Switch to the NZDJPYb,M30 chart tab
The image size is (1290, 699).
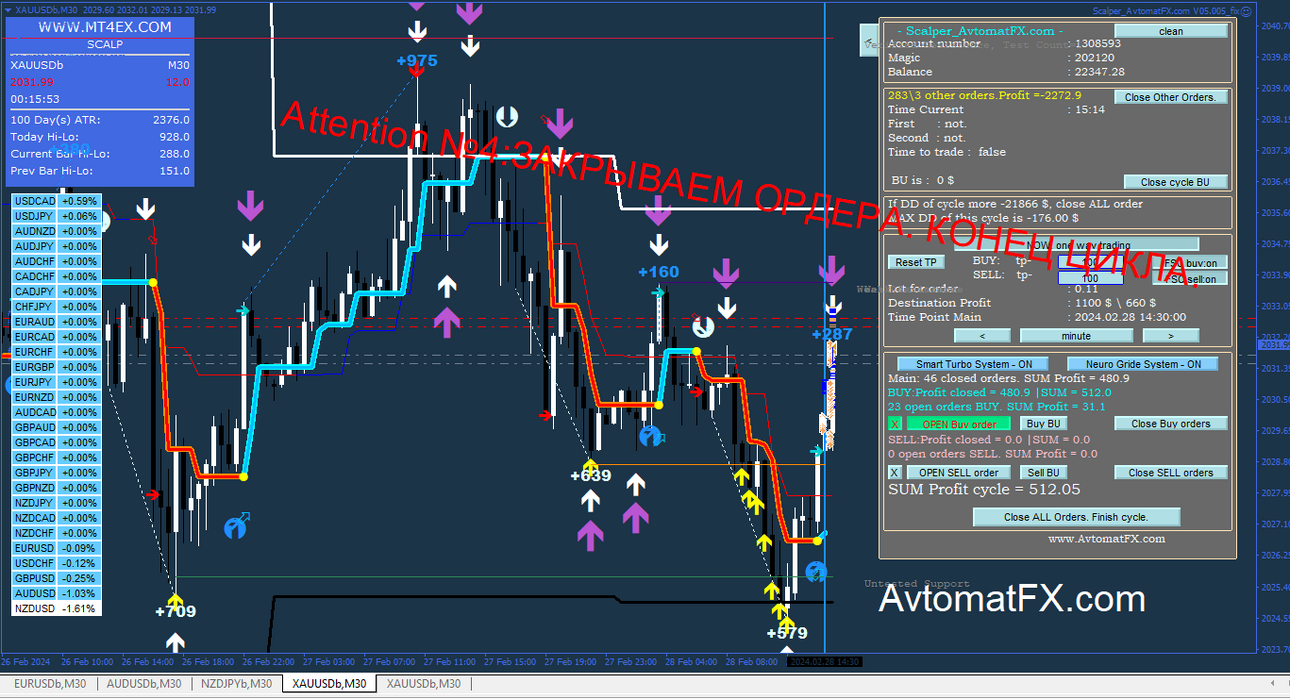click(236, 684)
